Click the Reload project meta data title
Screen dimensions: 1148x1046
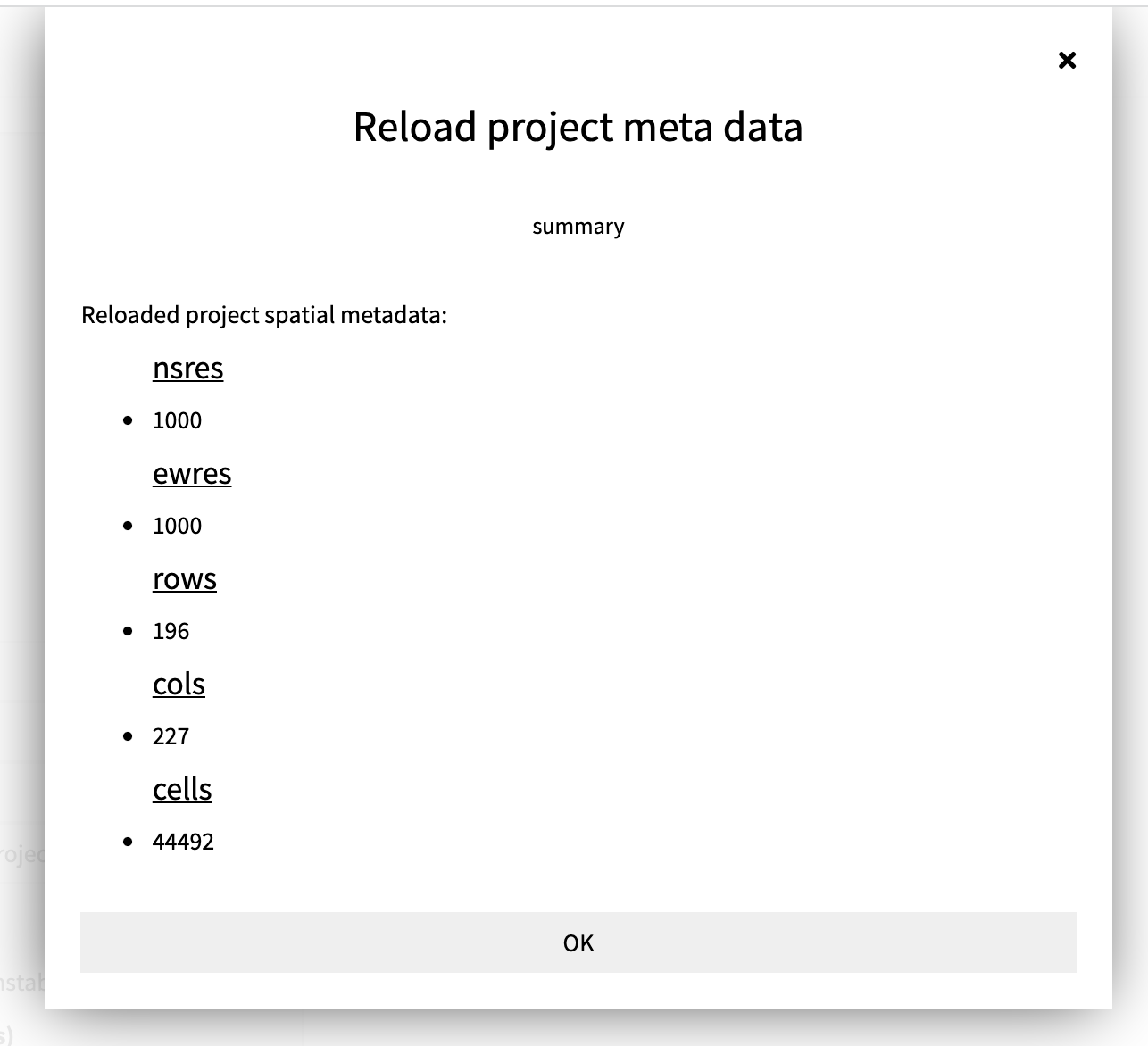(578, 127)
